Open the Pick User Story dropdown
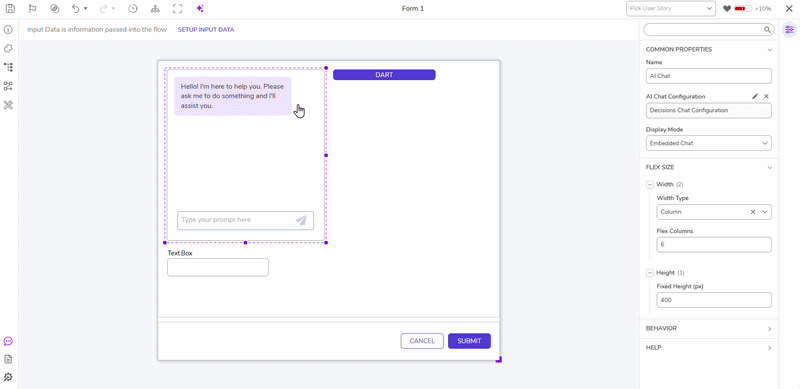Screen dimensions: 800x389 (671, 9)
